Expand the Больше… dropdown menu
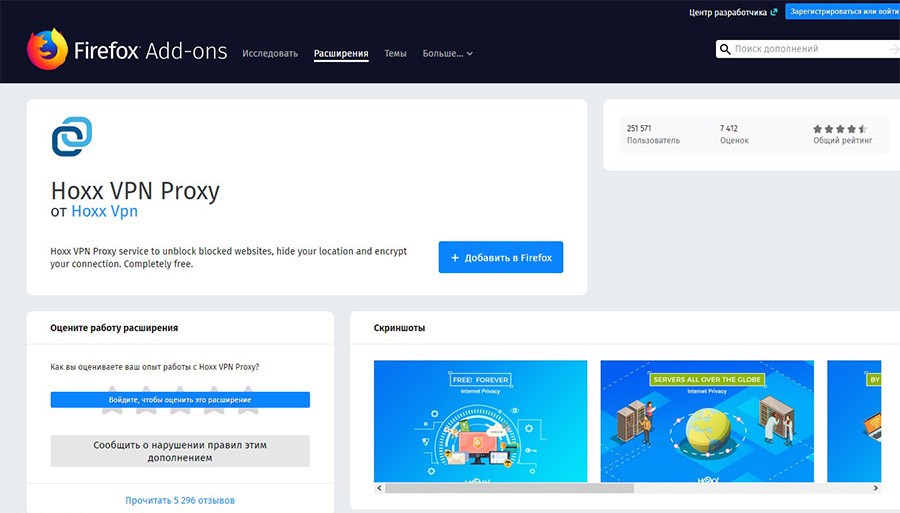This screenshot has height=513, width=900. [447, 53]
